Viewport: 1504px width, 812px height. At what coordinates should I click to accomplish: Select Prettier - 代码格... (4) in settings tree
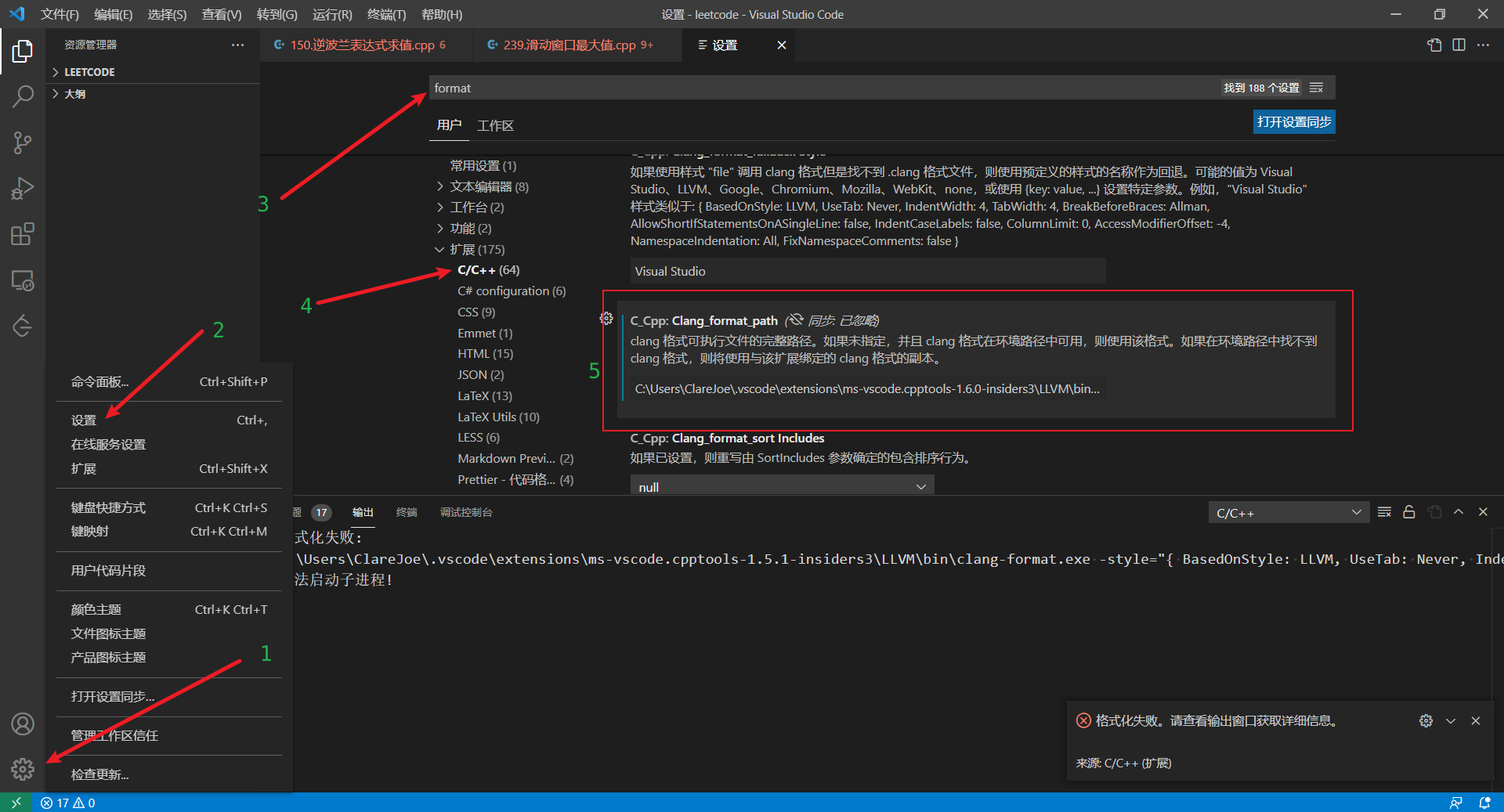click(x=515, y=480)
